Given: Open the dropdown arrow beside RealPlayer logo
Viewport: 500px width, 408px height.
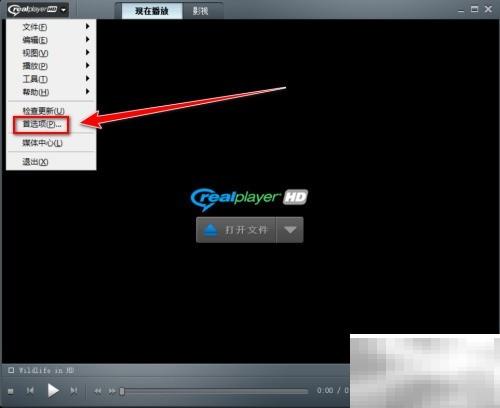Looking at the screenshot, I should click(63, 10).
